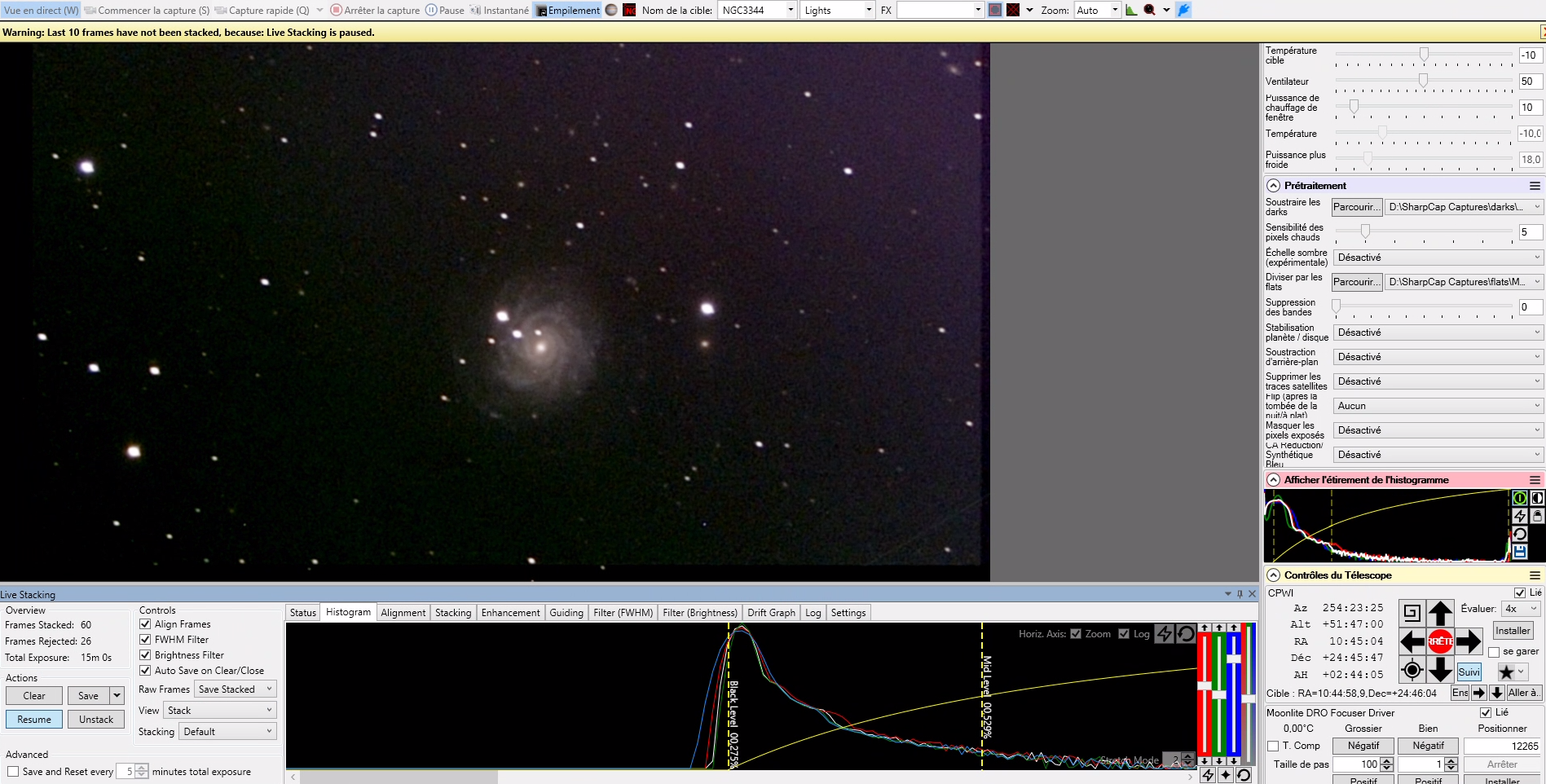This screenshot has width=1546, height=784.
Task: Click the Nom de la cible field
Action: [x=756, y=11]
